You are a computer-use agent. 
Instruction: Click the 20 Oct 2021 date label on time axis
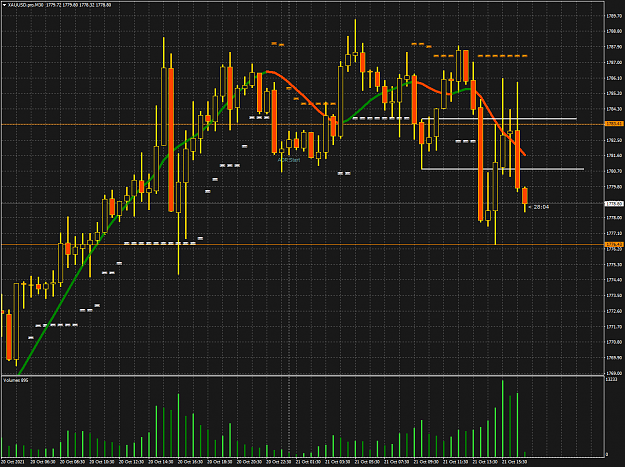pos(12,462)
